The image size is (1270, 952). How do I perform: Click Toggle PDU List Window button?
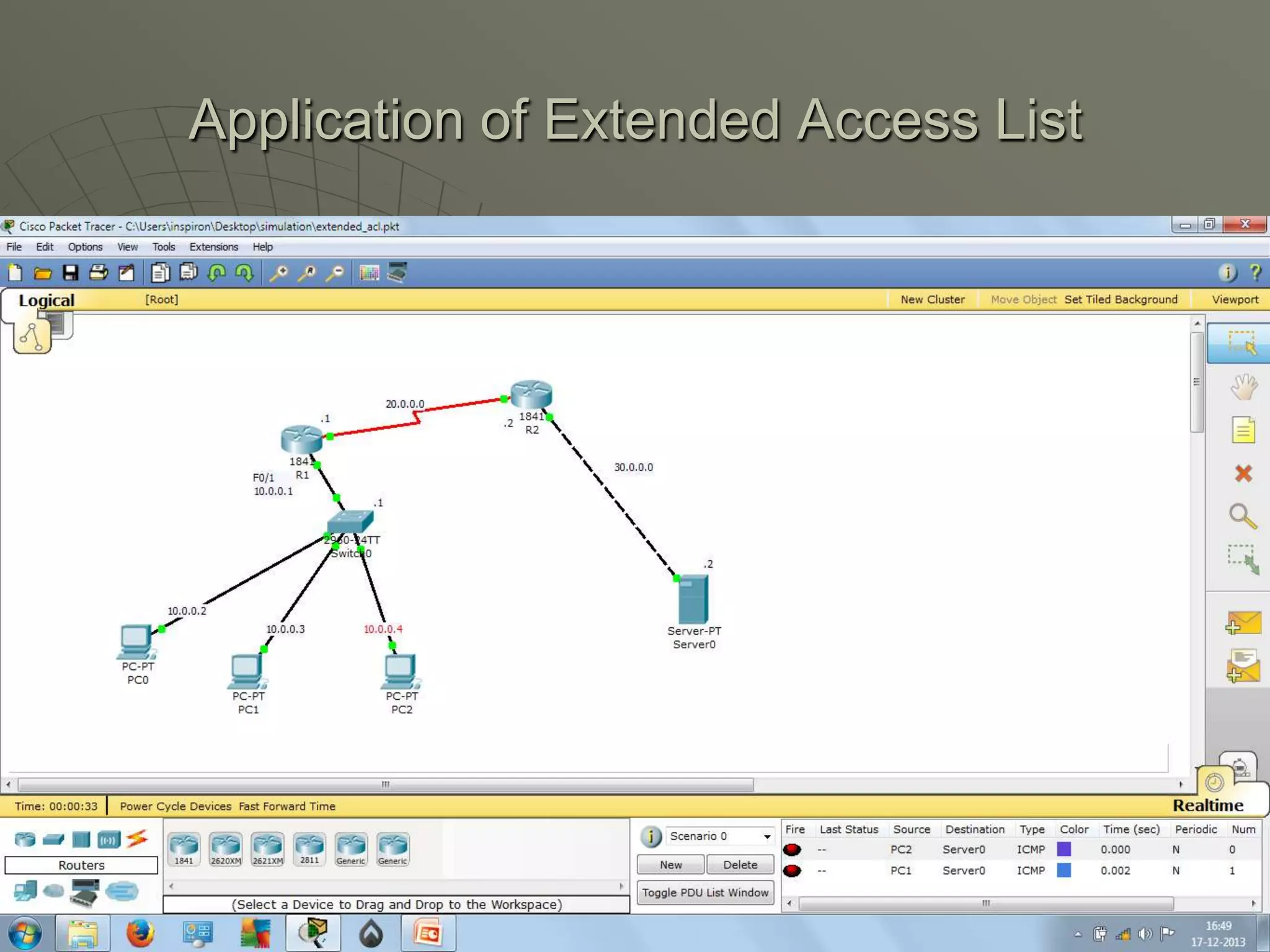[705, 892]
